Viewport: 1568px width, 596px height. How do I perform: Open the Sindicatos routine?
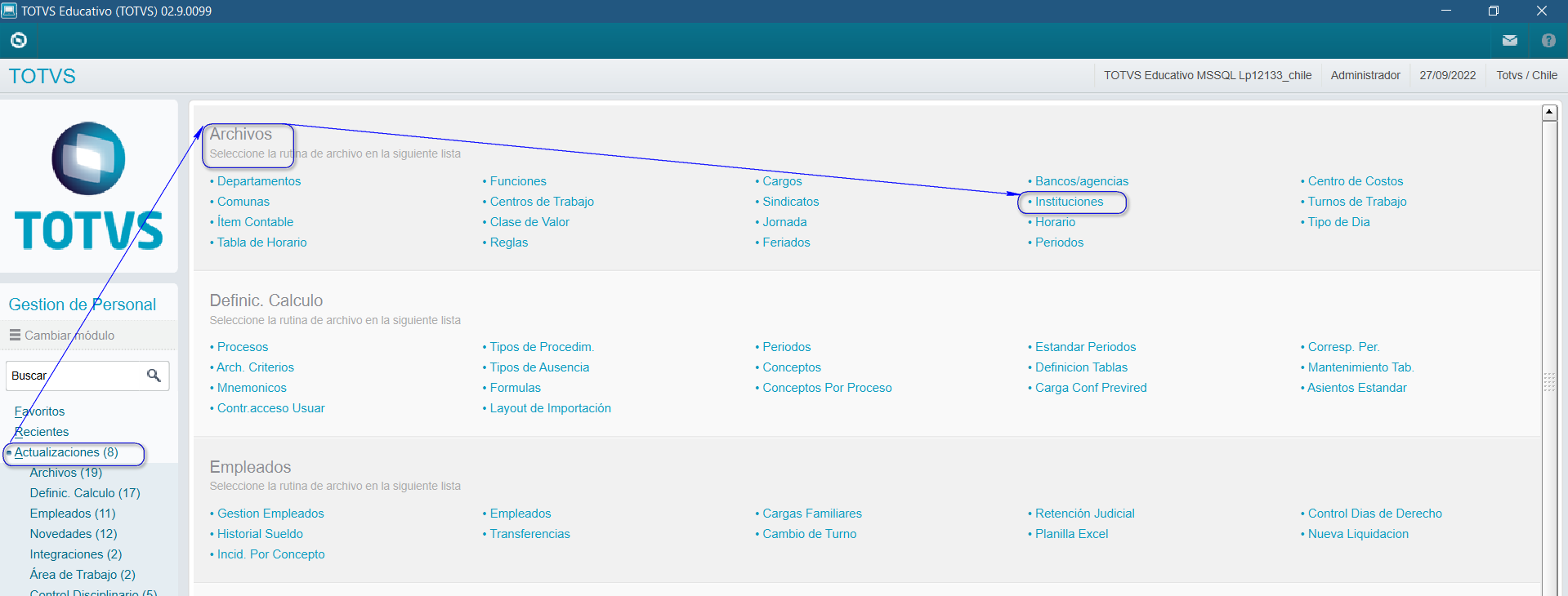click(x=790, y=202)
